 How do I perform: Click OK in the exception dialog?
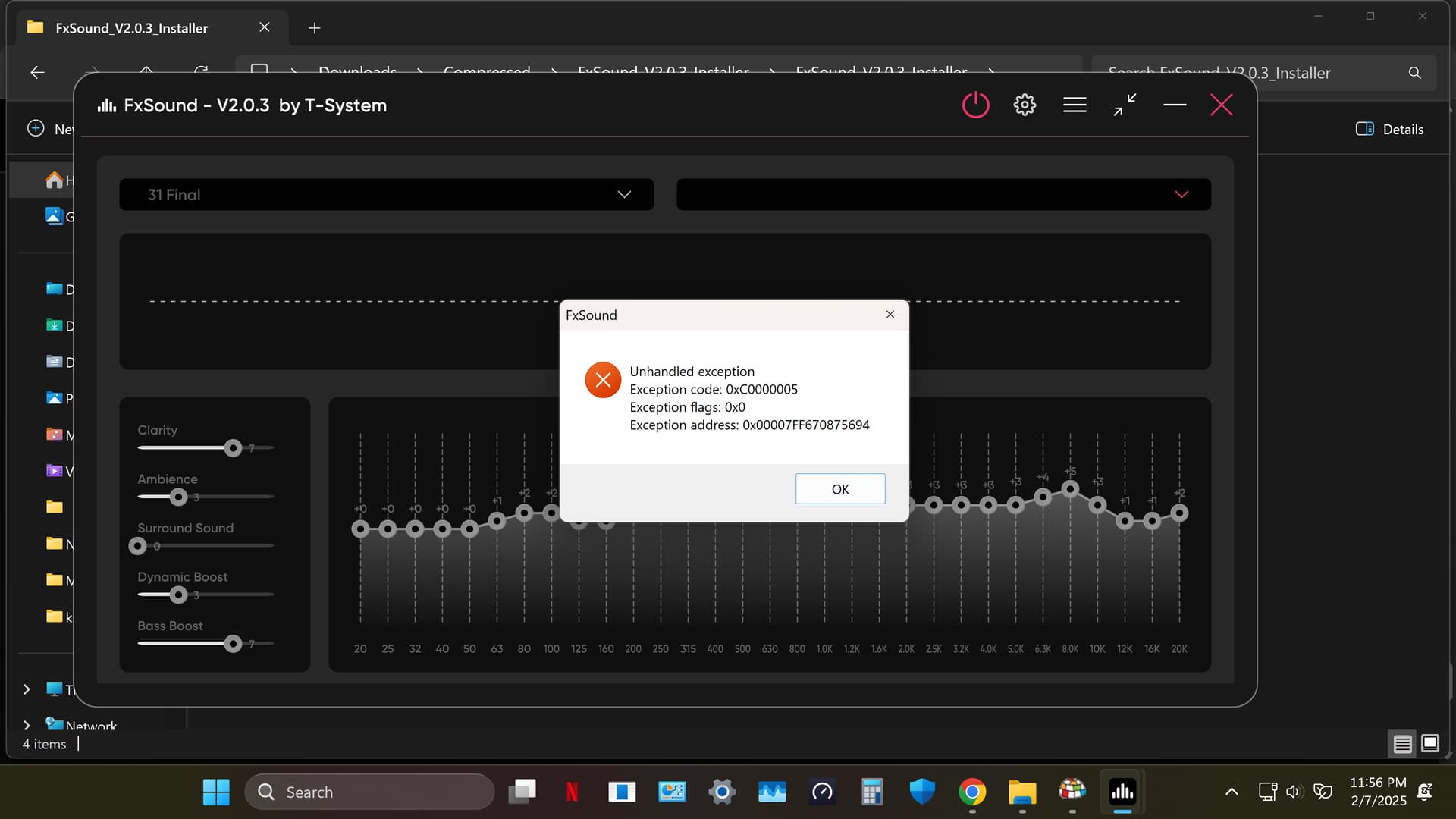point(840,489)
